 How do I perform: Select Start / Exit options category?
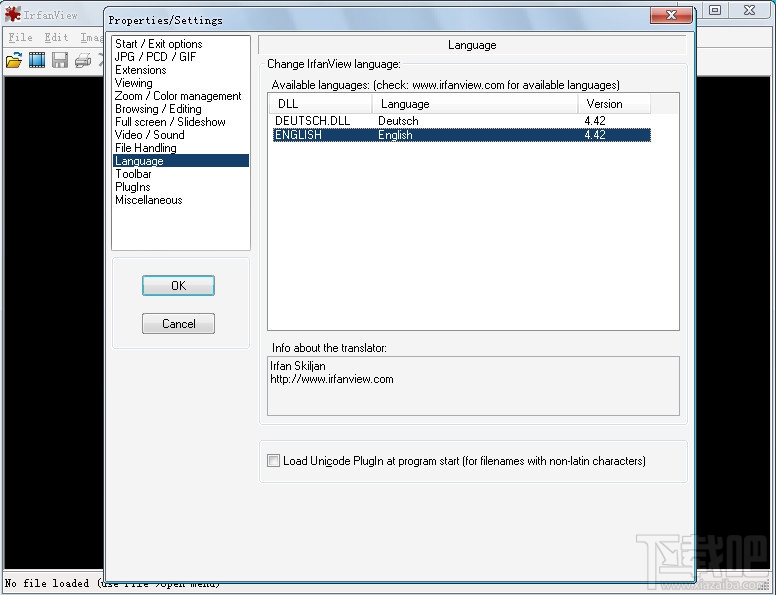(158, 44)
